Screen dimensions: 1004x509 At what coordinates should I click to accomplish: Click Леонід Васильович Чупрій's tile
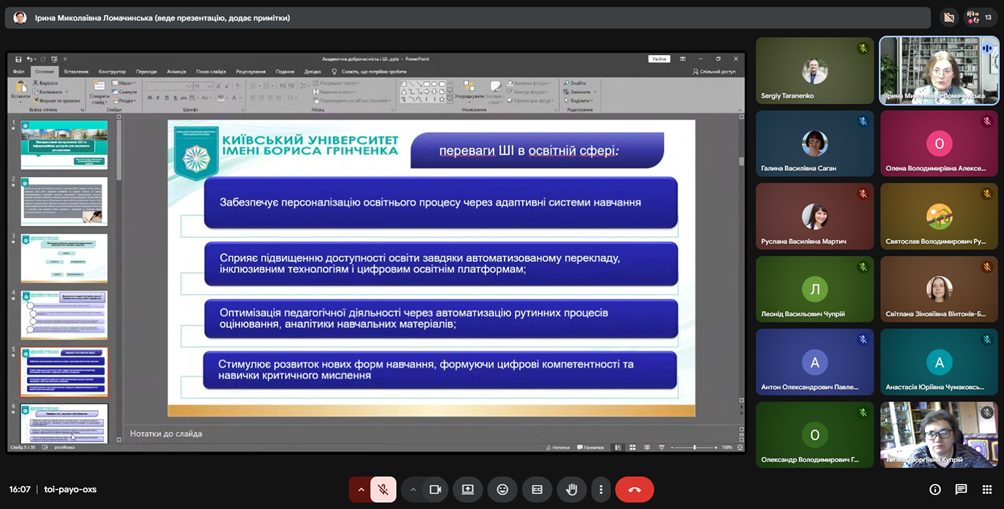pyautogui.click(x=814, y=289)
